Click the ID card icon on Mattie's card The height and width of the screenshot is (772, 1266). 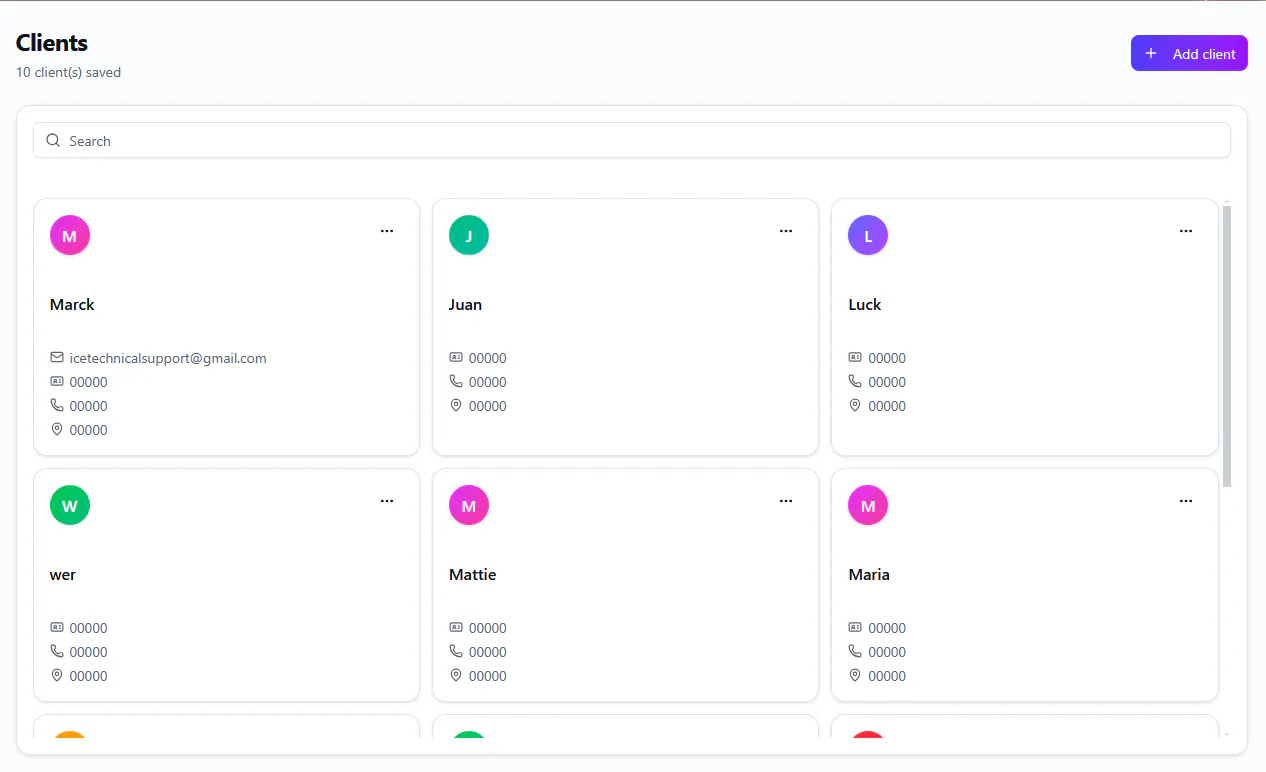[456, 627]
